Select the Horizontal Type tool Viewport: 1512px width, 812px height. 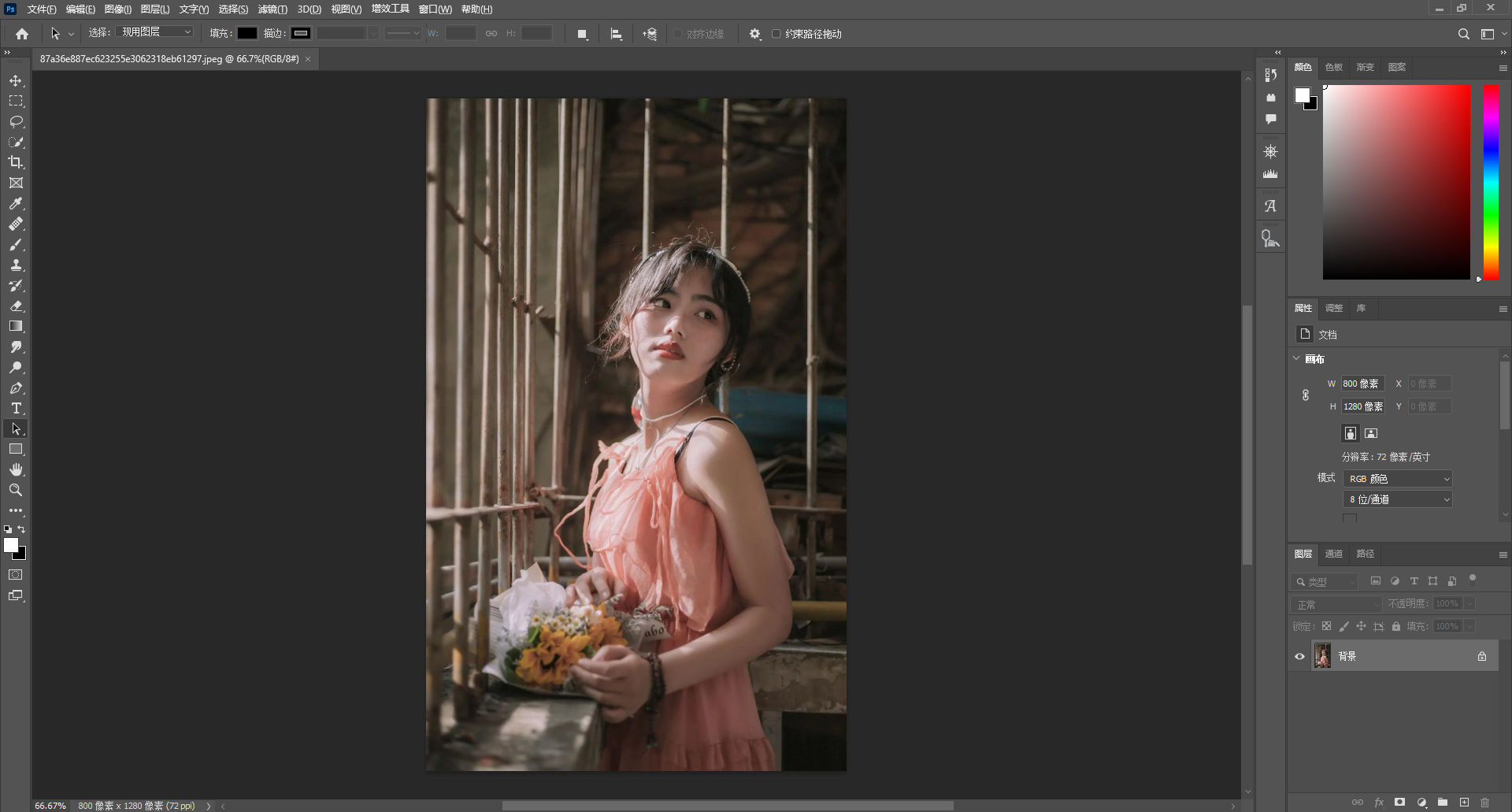tap(16, 408)
